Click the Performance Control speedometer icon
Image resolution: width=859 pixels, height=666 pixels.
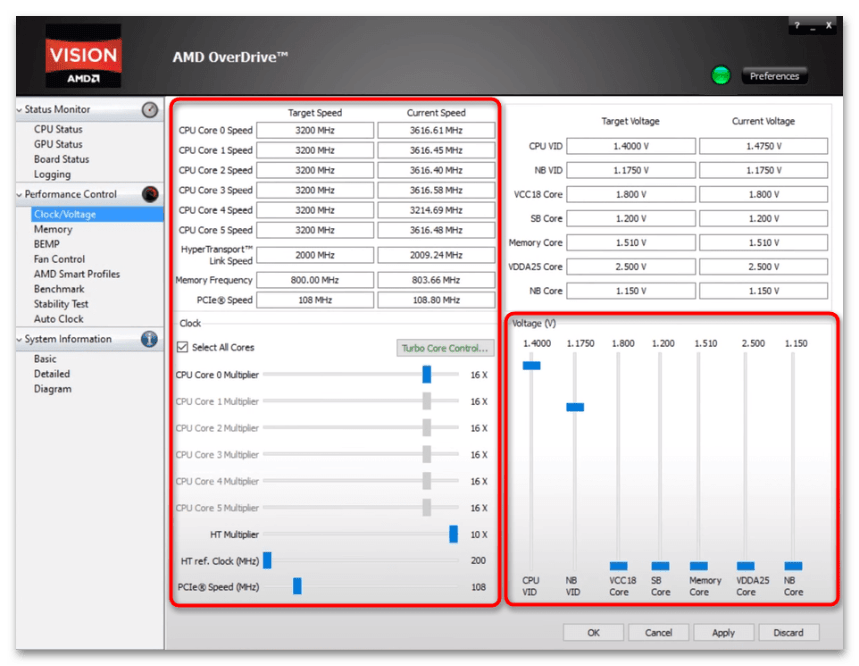coord(150,194)
